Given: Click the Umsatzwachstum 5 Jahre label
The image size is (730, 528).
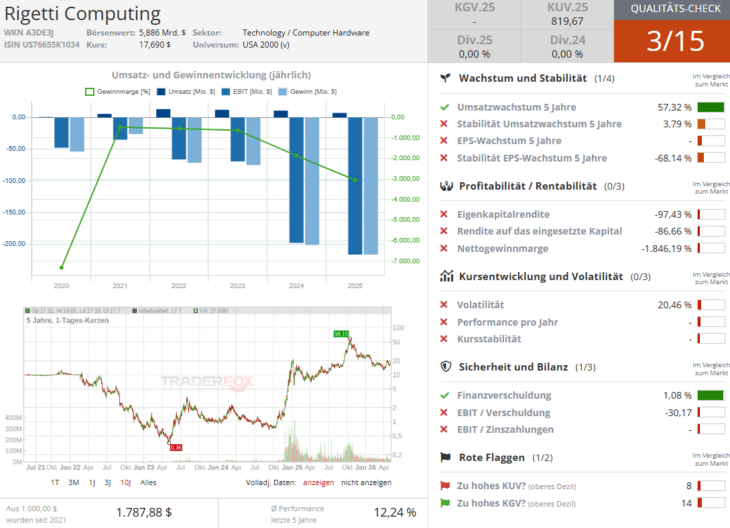Looking at the screenshot, I should 516,107.
